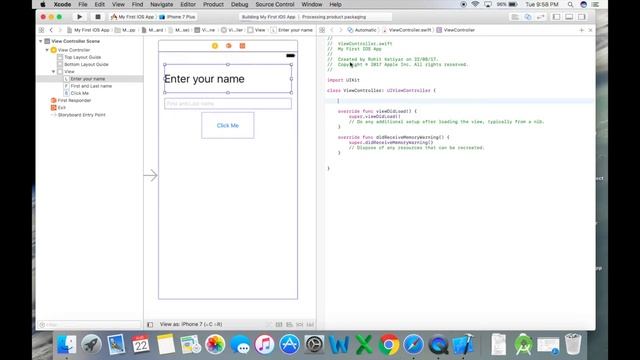Open Spotlight search in menu bar
Screen dimensions: 640x360
(570, 4)
